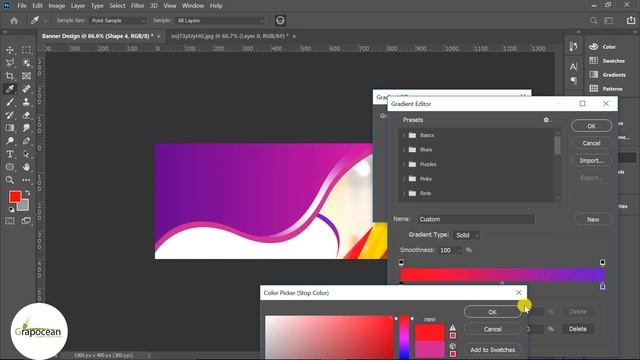The width and height of the screenshot is (640, 360).
Task: Open the File menu
Action: [x=22, y=6]
